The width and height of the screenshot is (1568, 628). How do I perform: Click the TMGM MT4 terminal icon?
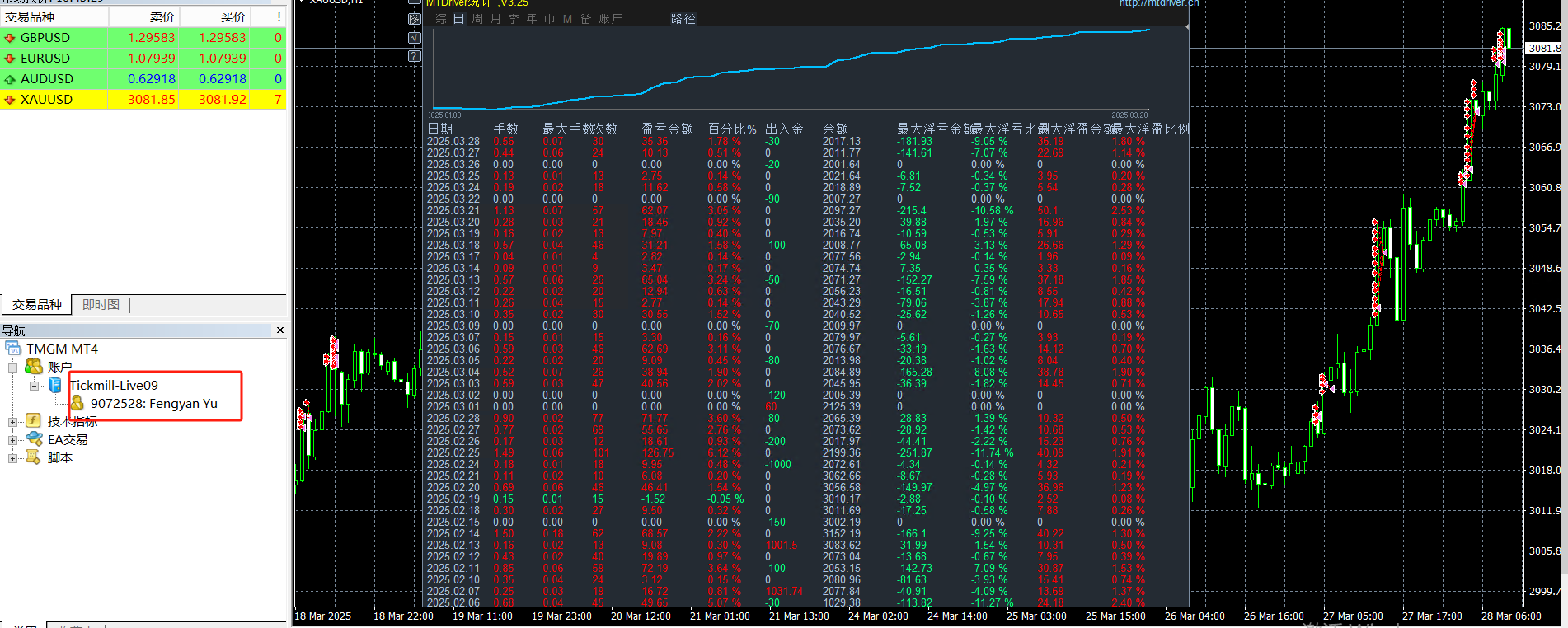tap(12, 349)
